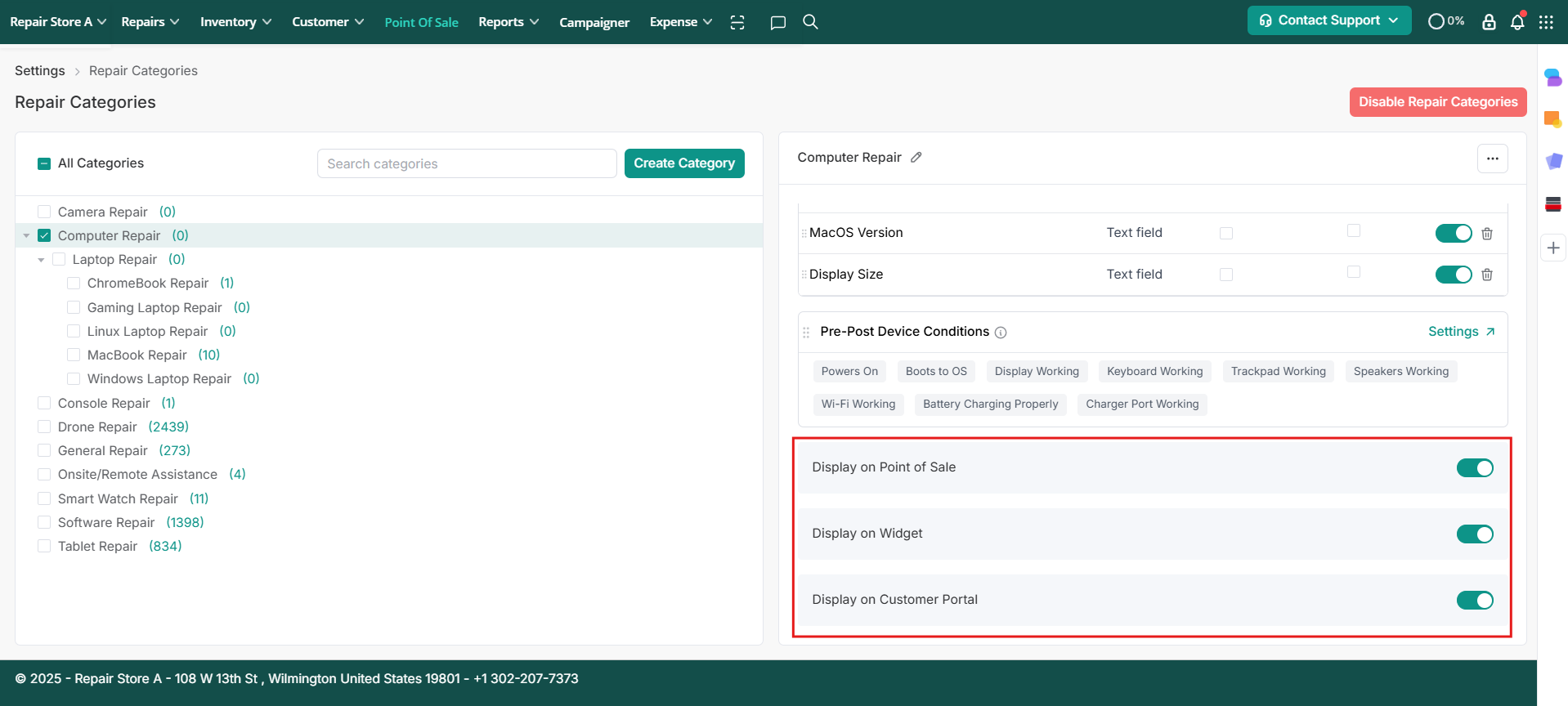Check the Drone Repair checkbox
This screenshot has width=1568, height=706.
click(x=44, y=427)
